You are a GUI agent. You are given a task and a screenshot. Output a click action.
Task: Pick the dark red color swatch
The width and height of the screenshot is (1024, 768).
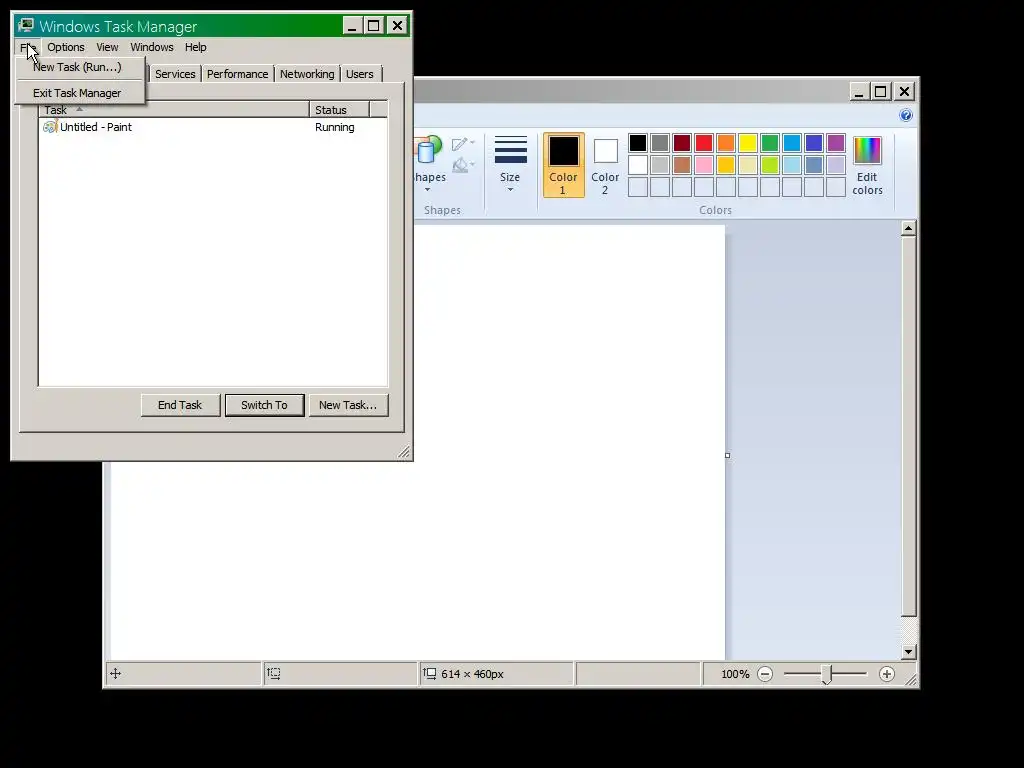point(682,143)
